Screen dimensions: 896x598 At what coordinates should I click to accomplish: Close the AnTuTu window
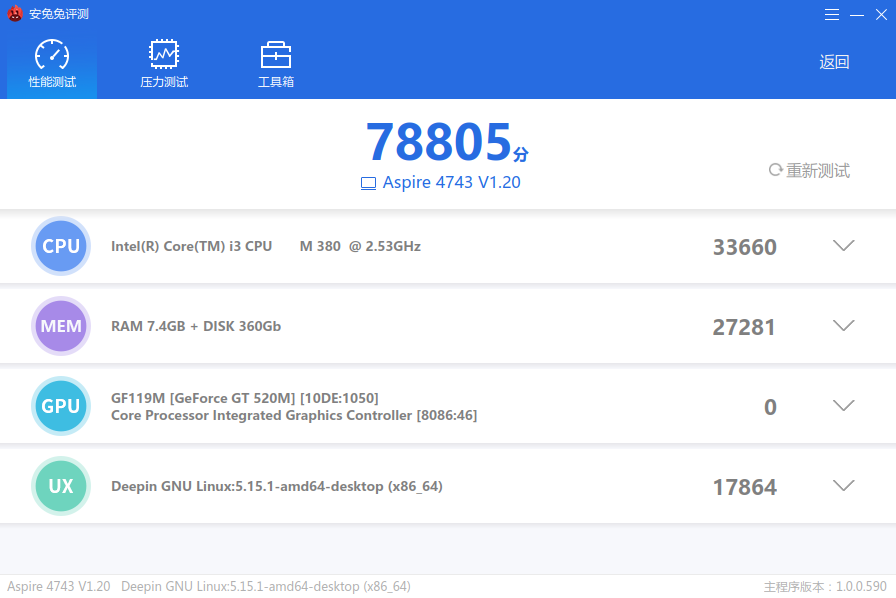click(x=881, y=15)
